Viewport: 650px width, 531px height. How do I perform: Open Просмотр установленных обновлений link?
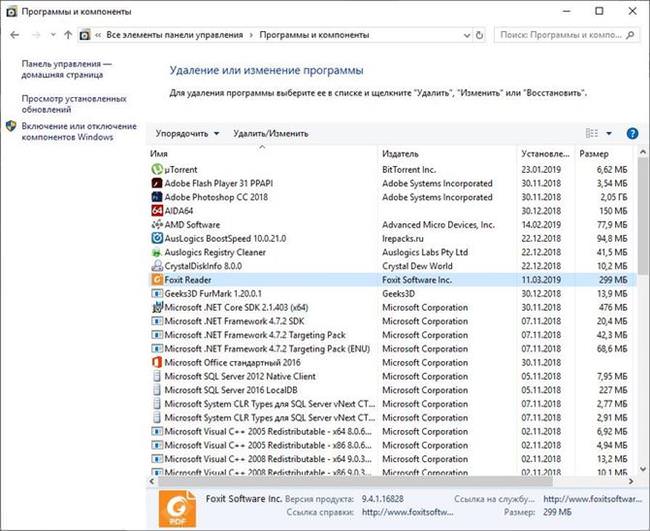click(x=74, y=104)
